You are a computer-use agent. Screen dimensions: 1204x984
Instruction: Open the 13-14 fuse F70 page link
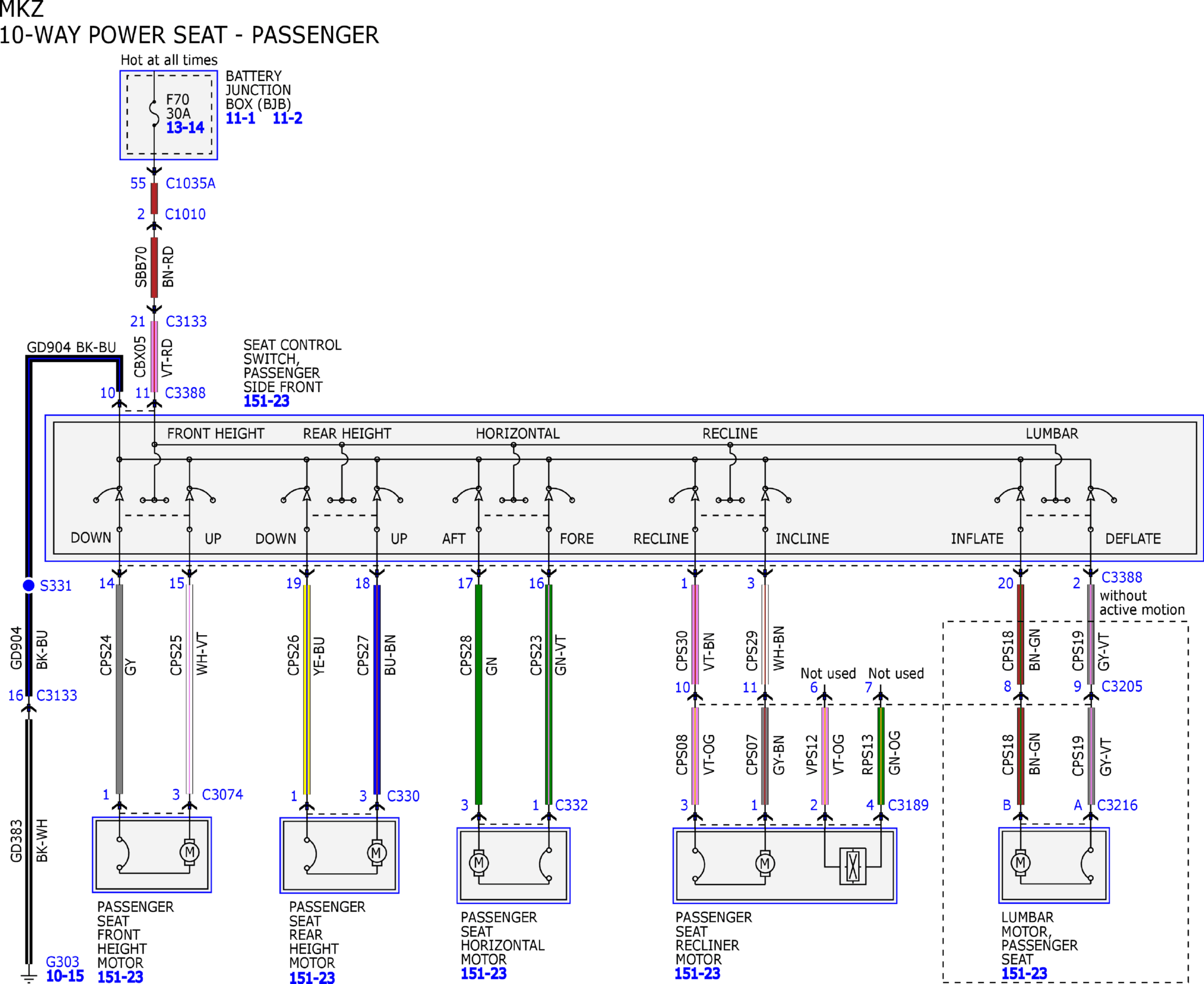(x=185, y=128)
